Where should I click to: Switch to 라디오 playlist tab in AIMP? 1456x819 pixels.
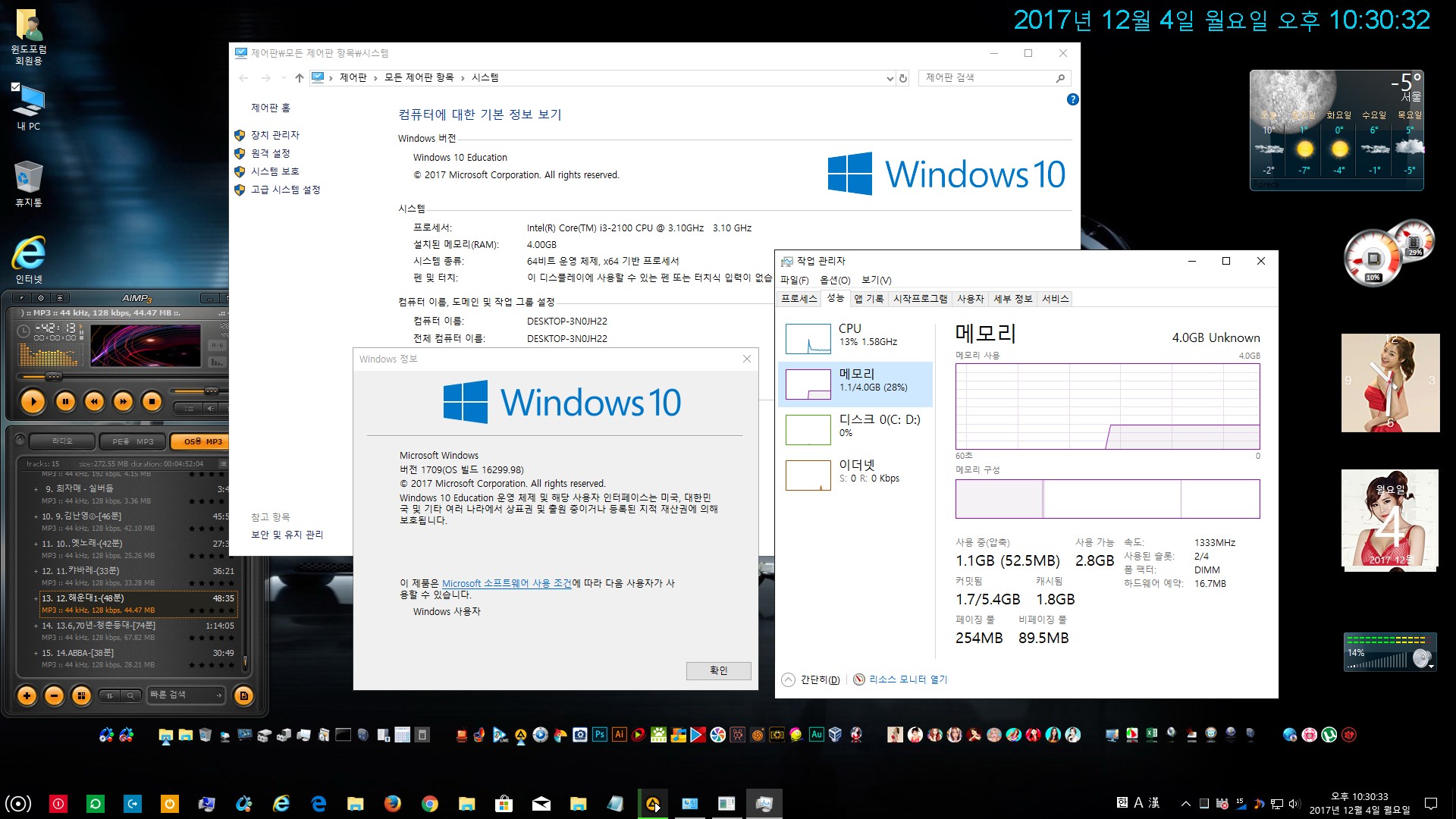[x=62, y=441]
